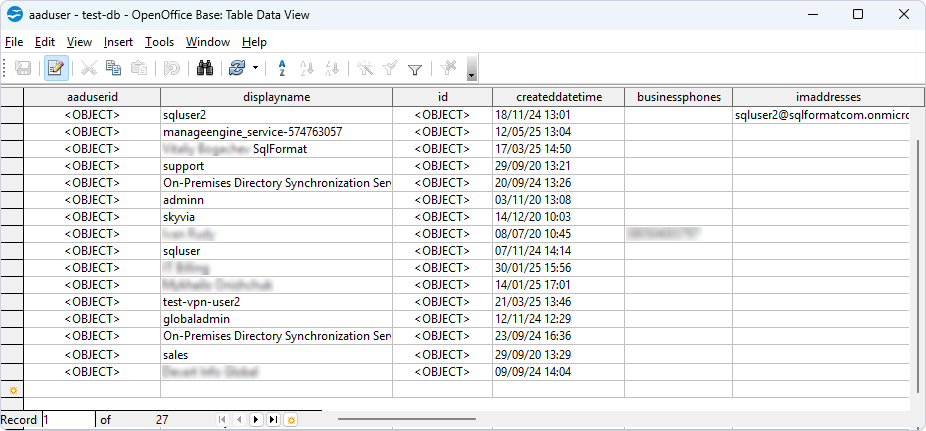Select the displayname column header
This screenshot has height=431, width=926.
276,97
